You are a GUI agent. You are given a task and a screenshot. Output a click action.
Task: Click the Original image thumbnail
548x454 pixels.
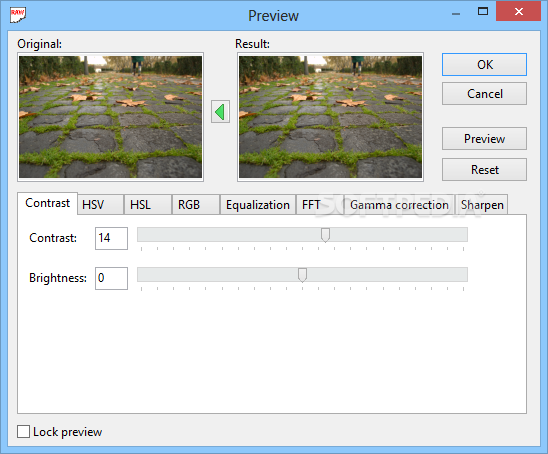tap(110, 117)
